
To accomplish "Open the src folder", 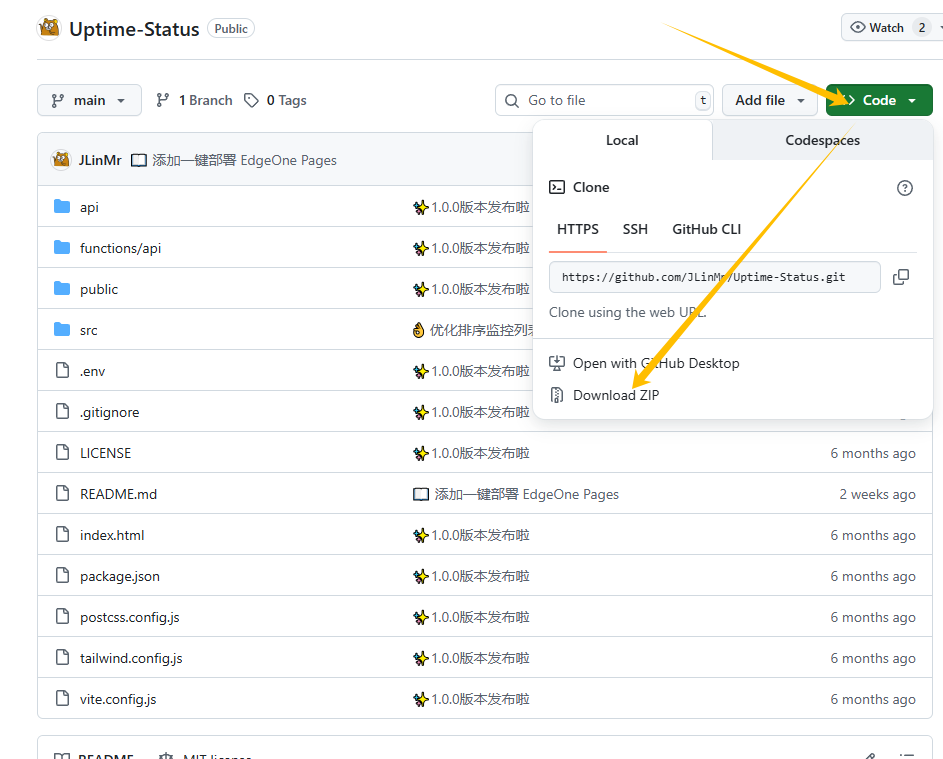I will click(x=88, y=330).
